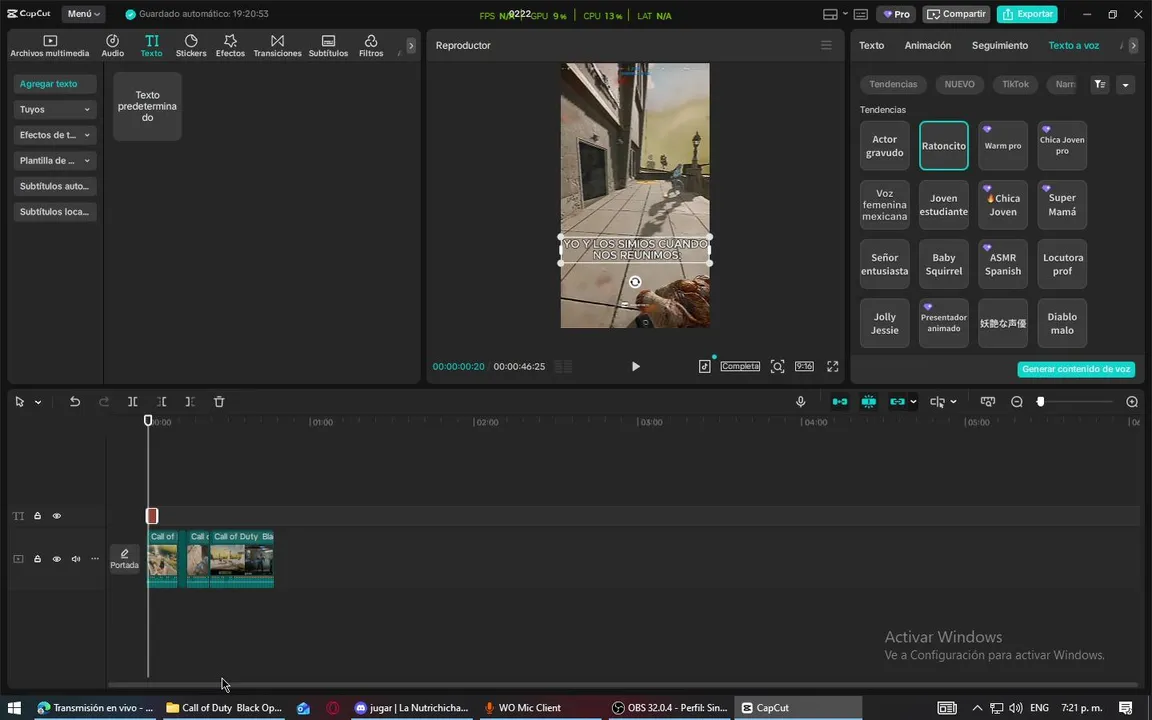The width and height of the screenshot is (1152, 720).
Task: Select the TikTok voice category
Action: [1015, 84]
